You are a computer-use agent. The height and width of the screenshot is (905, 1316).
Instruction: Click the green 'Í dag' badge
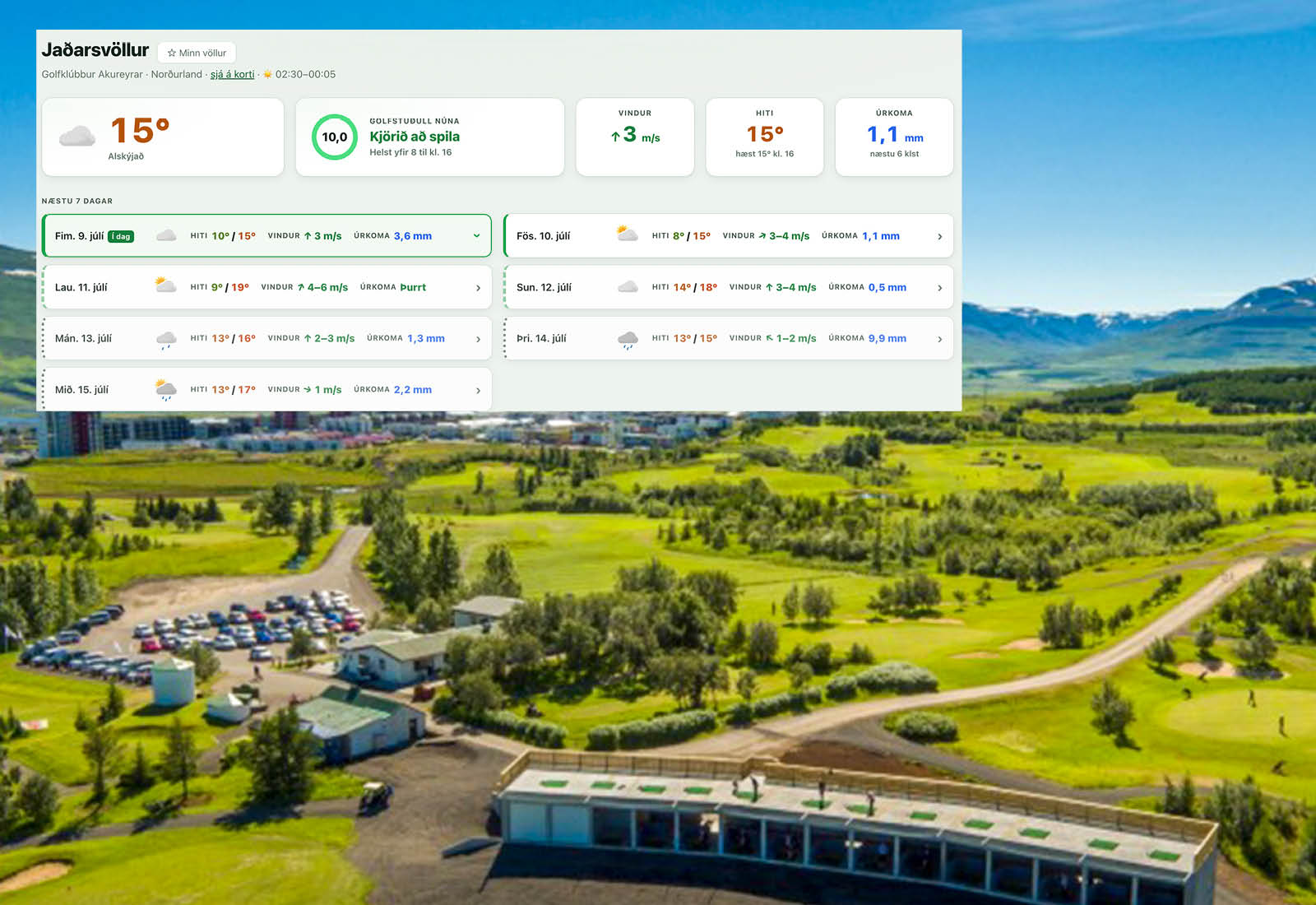[121, 237]
